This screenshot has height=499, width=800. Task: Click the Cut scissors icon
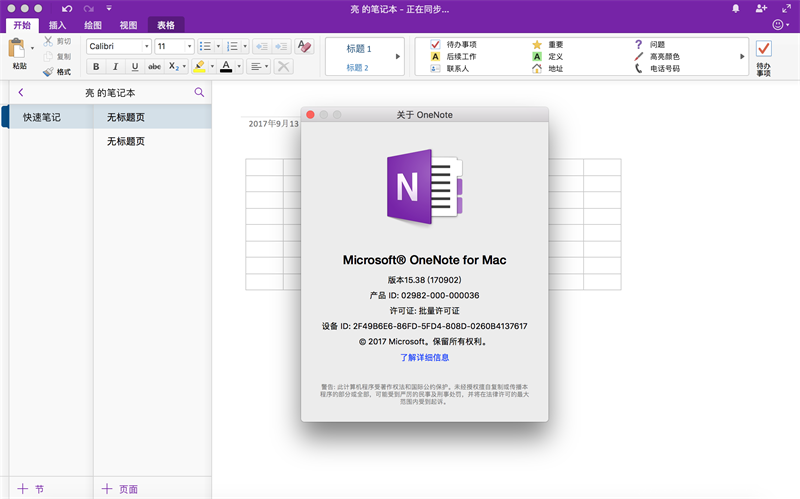tap(48, 41)
